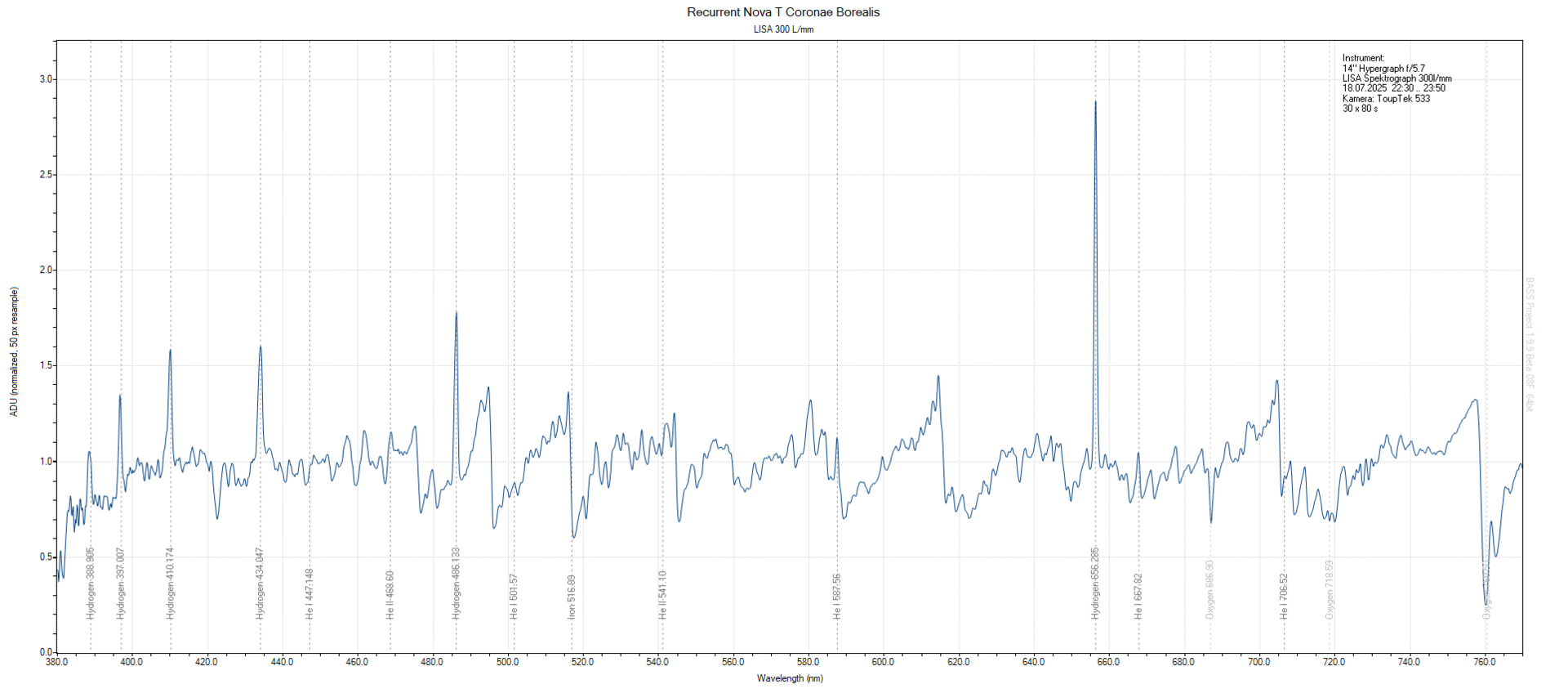The height and width of the screenshot is (693, 1568).
Task: Click the x-axis tick label "680.0"
Action: click(x=1183, y=662)
